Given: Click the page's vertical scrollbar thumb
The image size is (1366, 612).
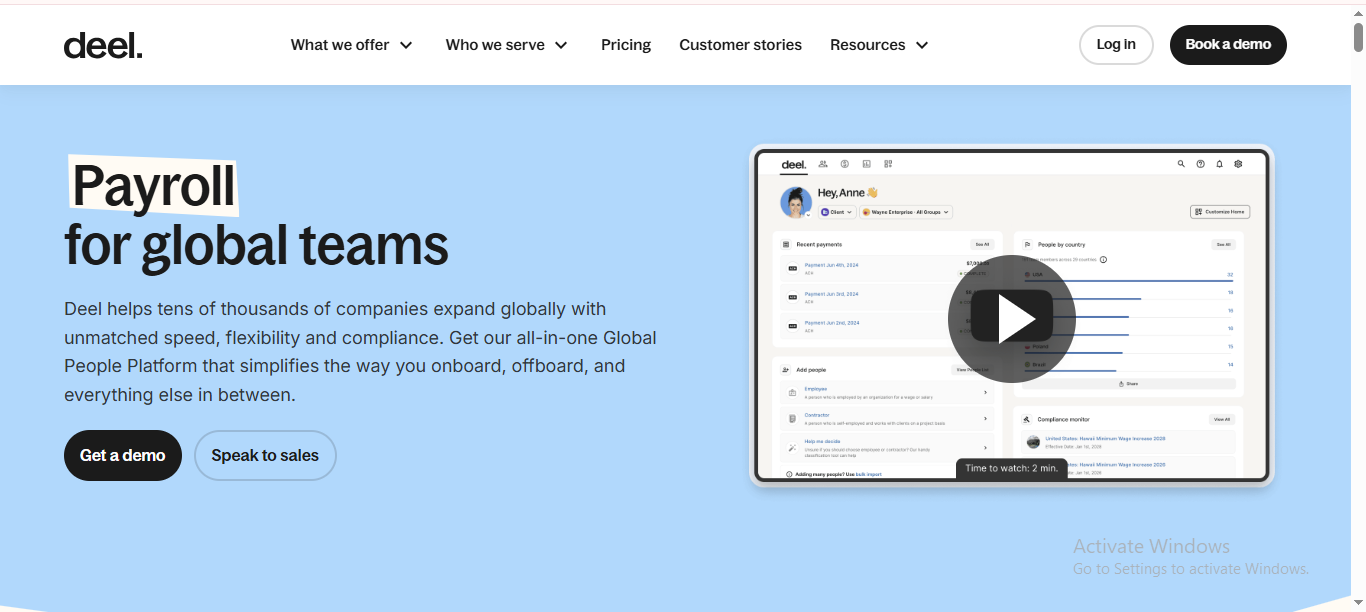Looking at the screenshot, I should (x=1358, y=37).
